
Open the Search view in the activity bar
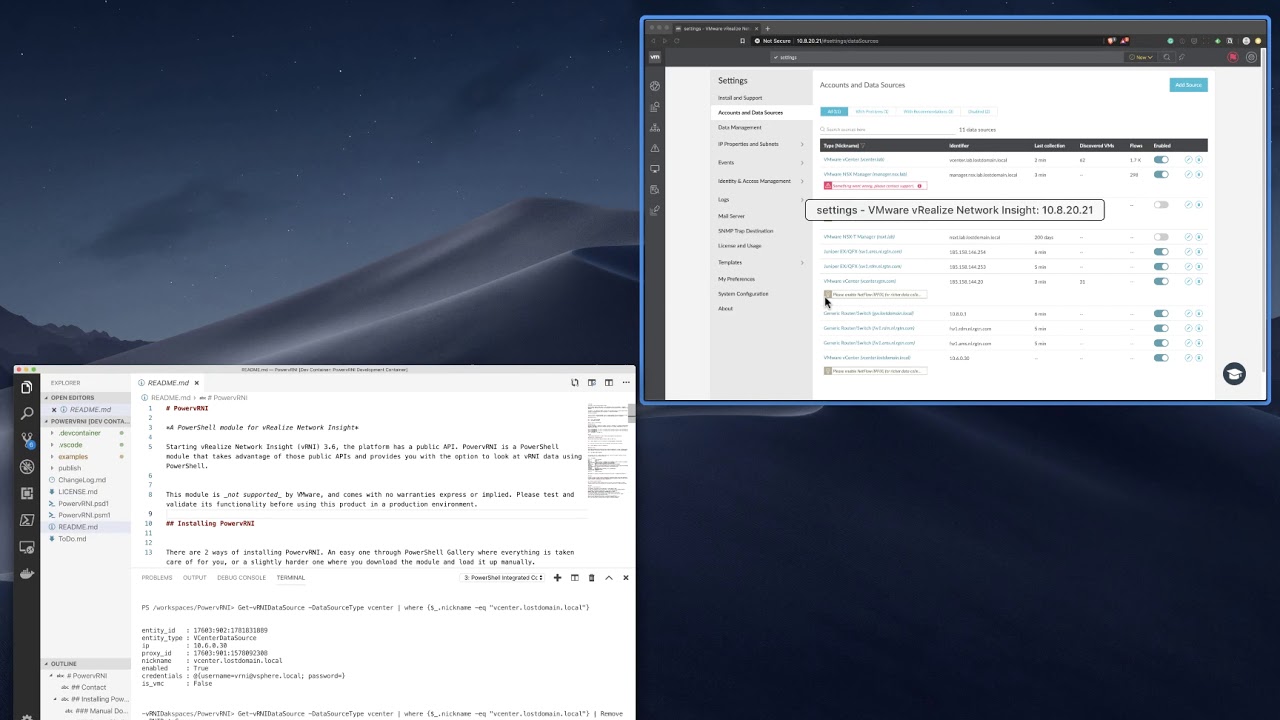pyautogui.click(x=27, y=413)
